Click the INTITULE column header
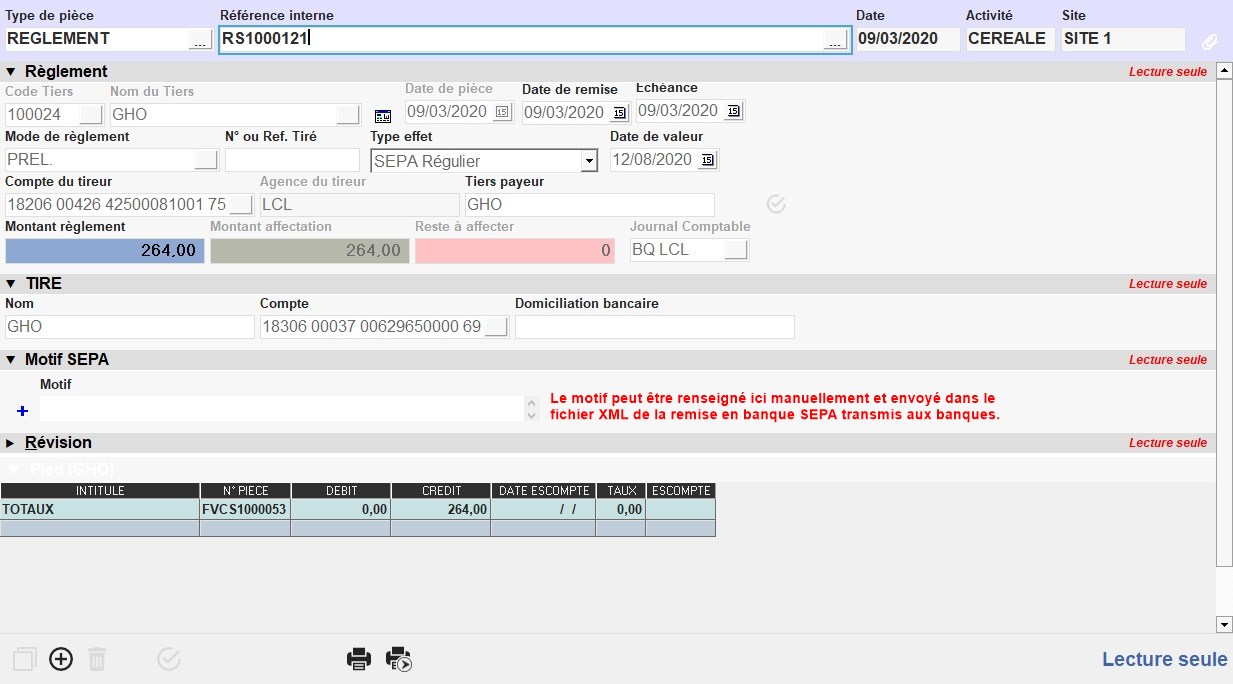 click(x=100, y=491)
